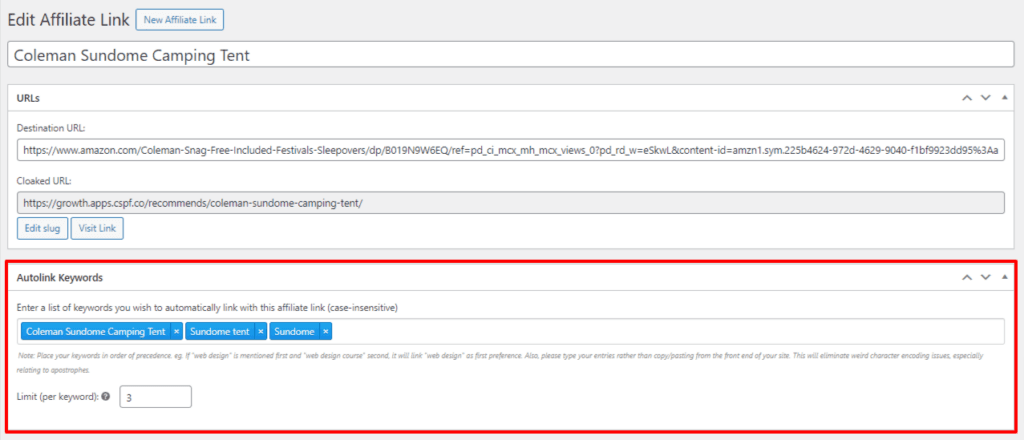Remove the Sundome tent keyword tag
Image resolution: width=1024 pixels, height=440 pixels.
click(x=261, y=332)
